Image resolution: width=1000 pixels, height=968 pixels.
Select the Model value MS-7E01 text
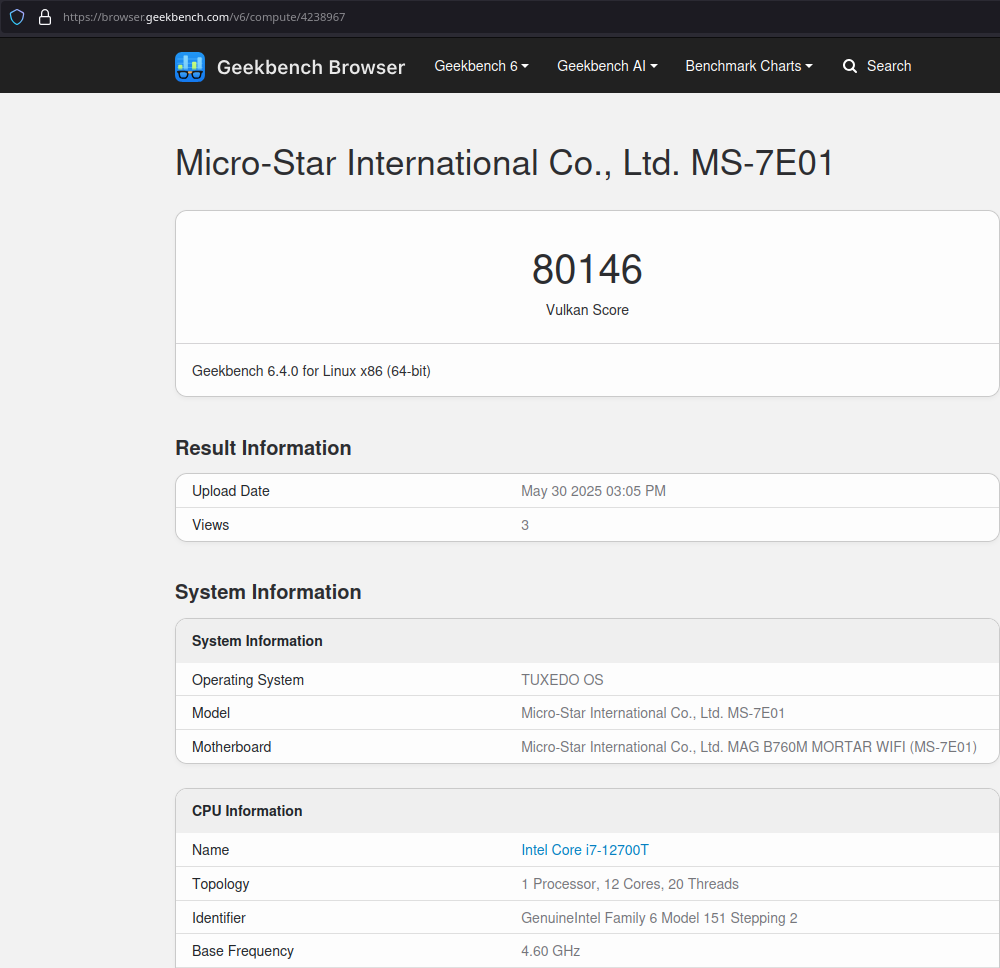(x=653, y=713)
